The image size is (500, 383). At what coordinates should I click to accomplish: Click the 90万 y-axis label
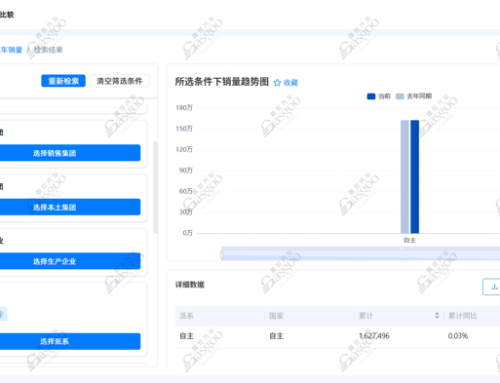(x=186, y=170)
